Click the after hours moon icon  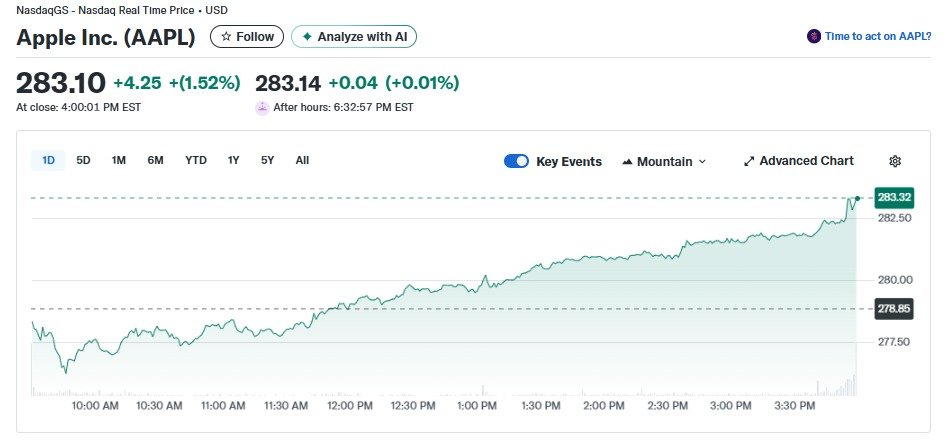tap(262, 108)
